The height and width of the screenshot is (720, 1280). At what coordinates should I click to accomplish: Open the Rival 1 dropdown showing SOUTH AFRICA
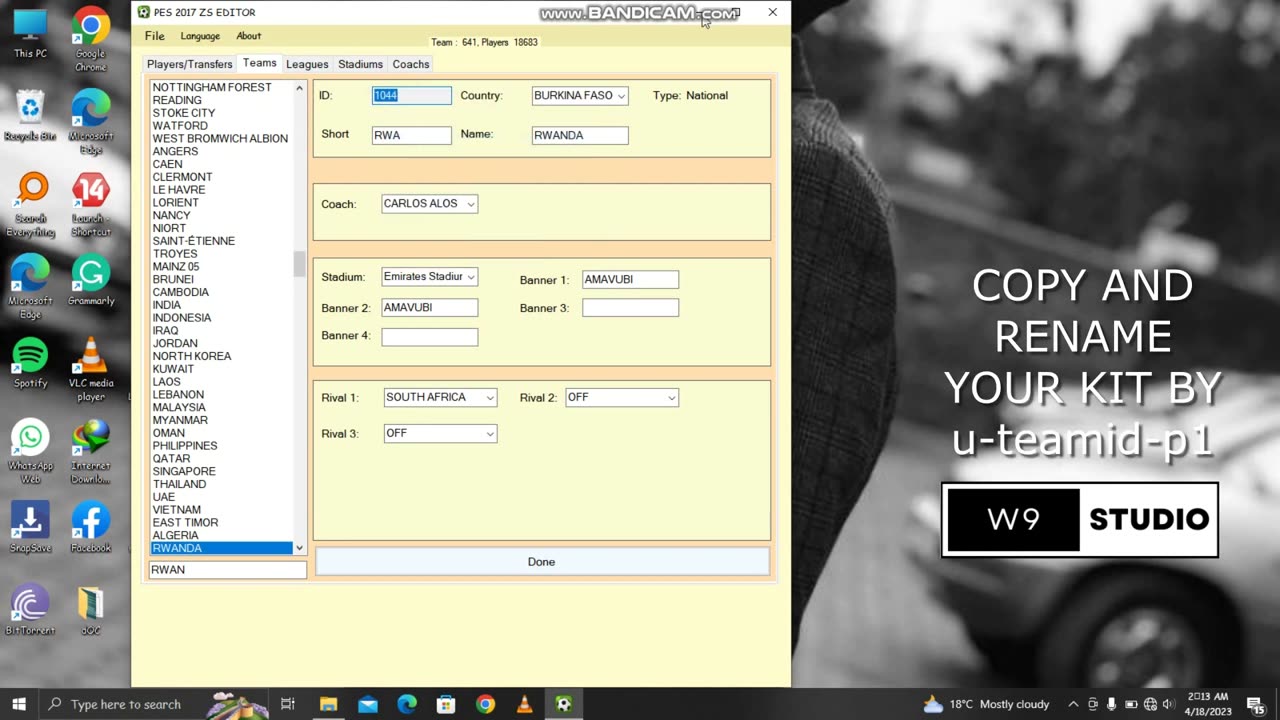[440, 398]
